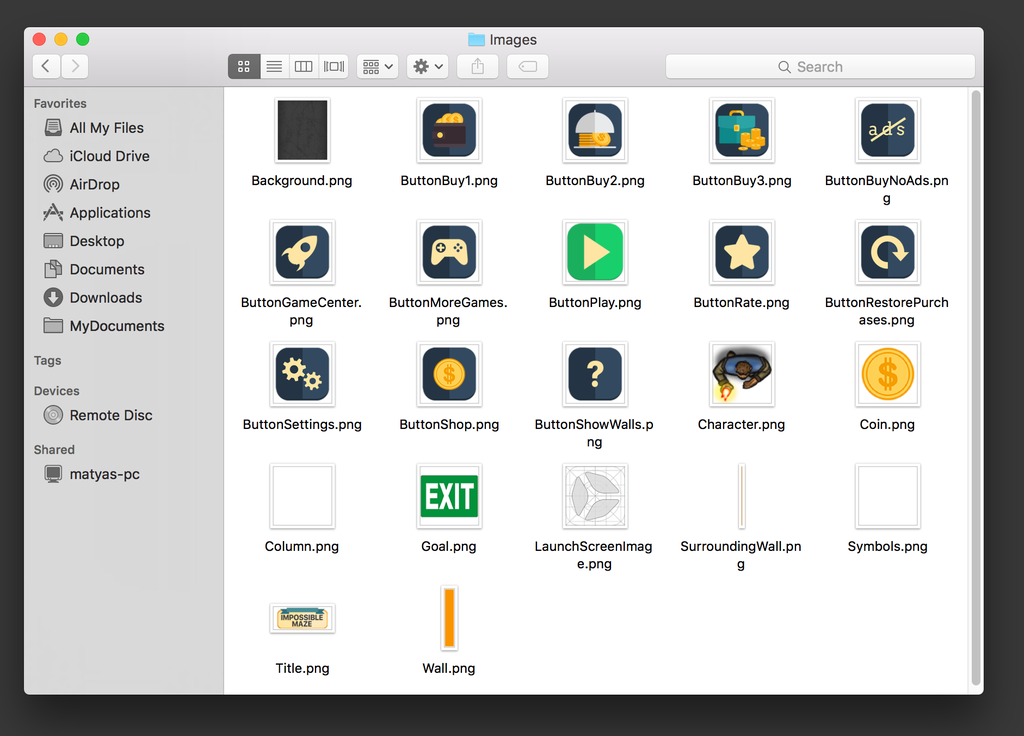Click the Character.png file name
Image resolution: width=1024 pixels, height=736 pixels.
[x=742, y=424]
